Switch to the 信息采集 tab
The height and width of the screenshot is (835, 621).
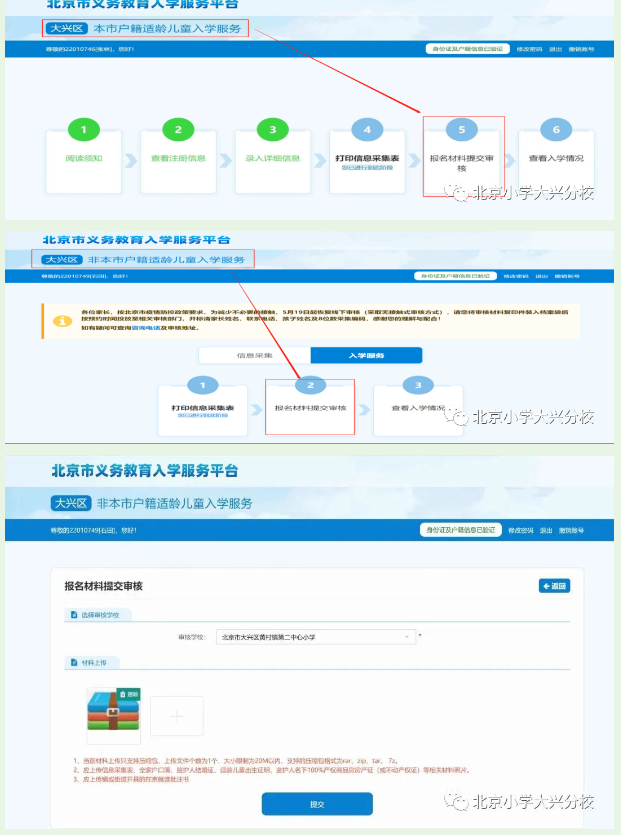[254, 355]
